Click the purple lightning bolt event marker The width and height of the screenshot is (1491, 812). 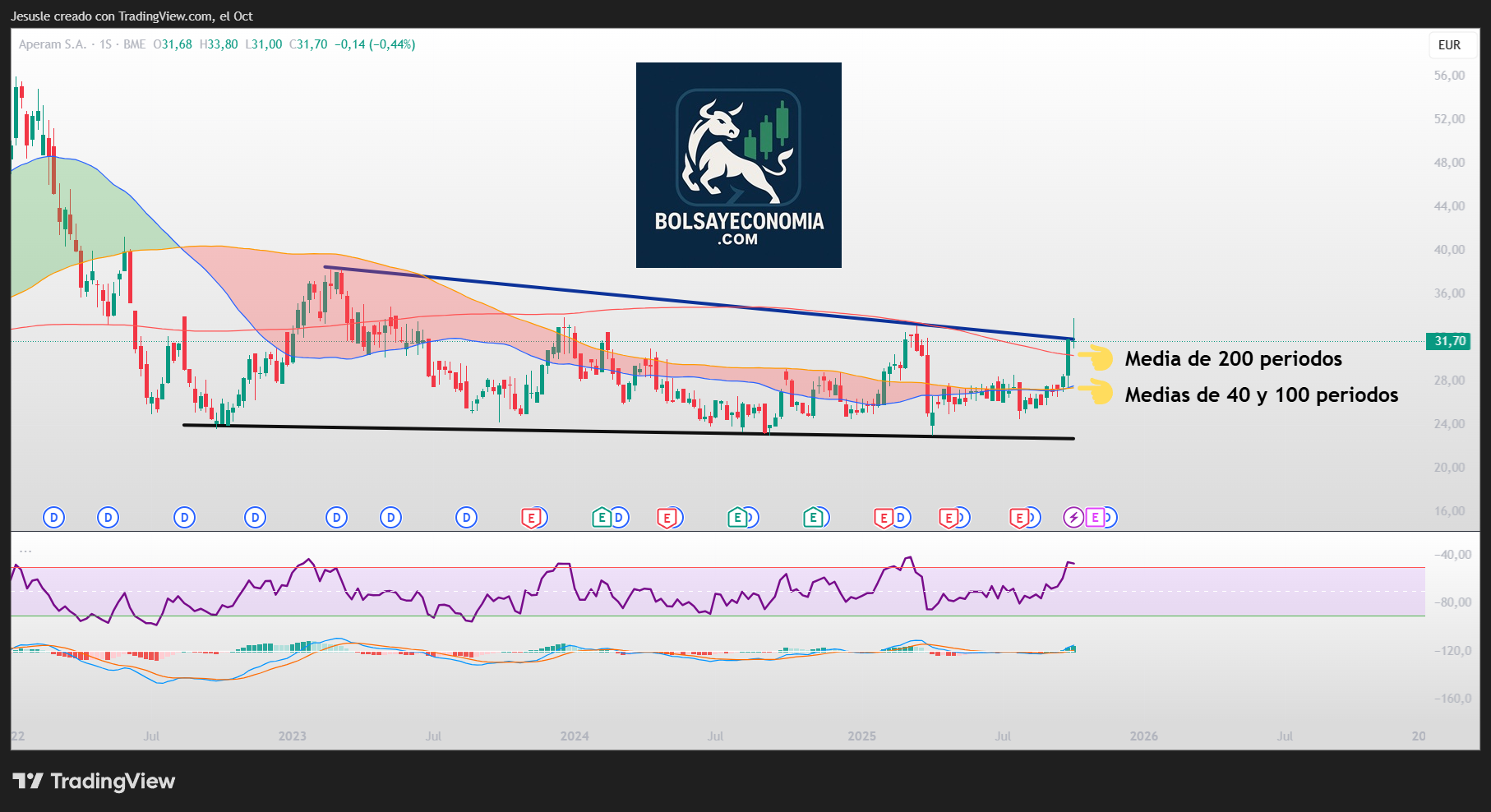(x=1073, y=517)
